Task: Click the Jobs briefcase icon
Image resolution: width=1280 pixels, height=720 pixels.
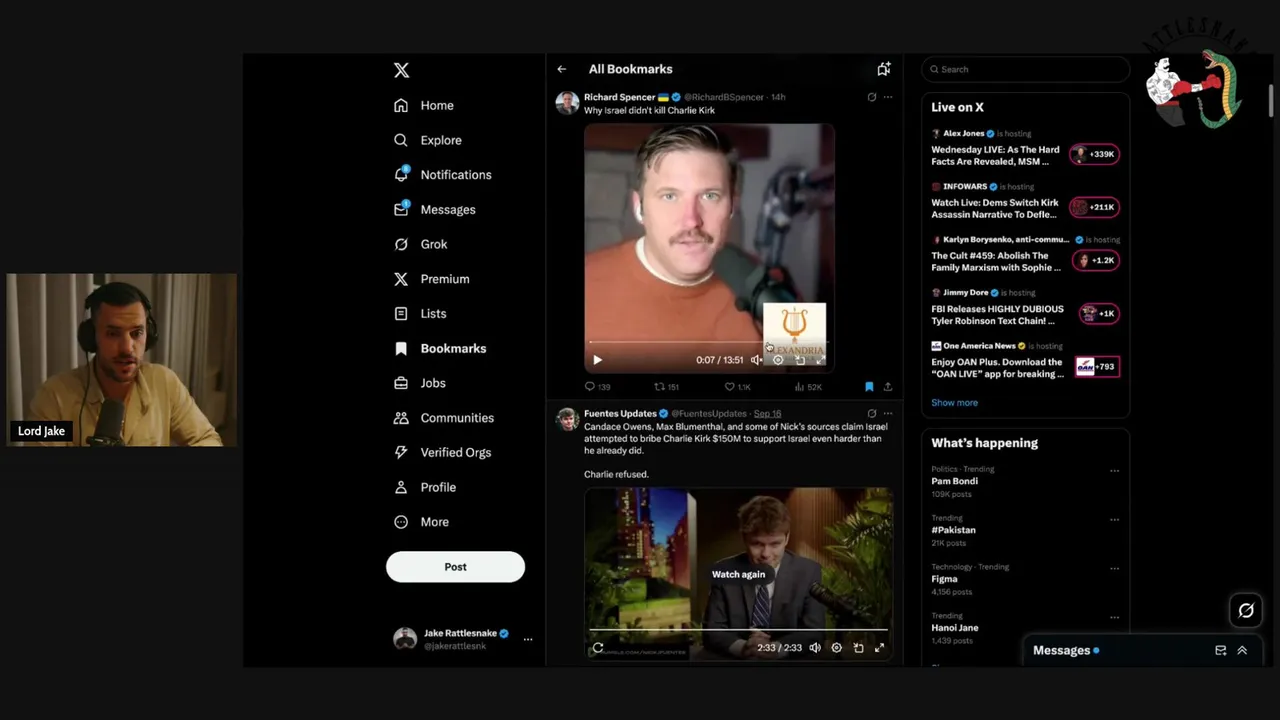Action: [401, 383]
